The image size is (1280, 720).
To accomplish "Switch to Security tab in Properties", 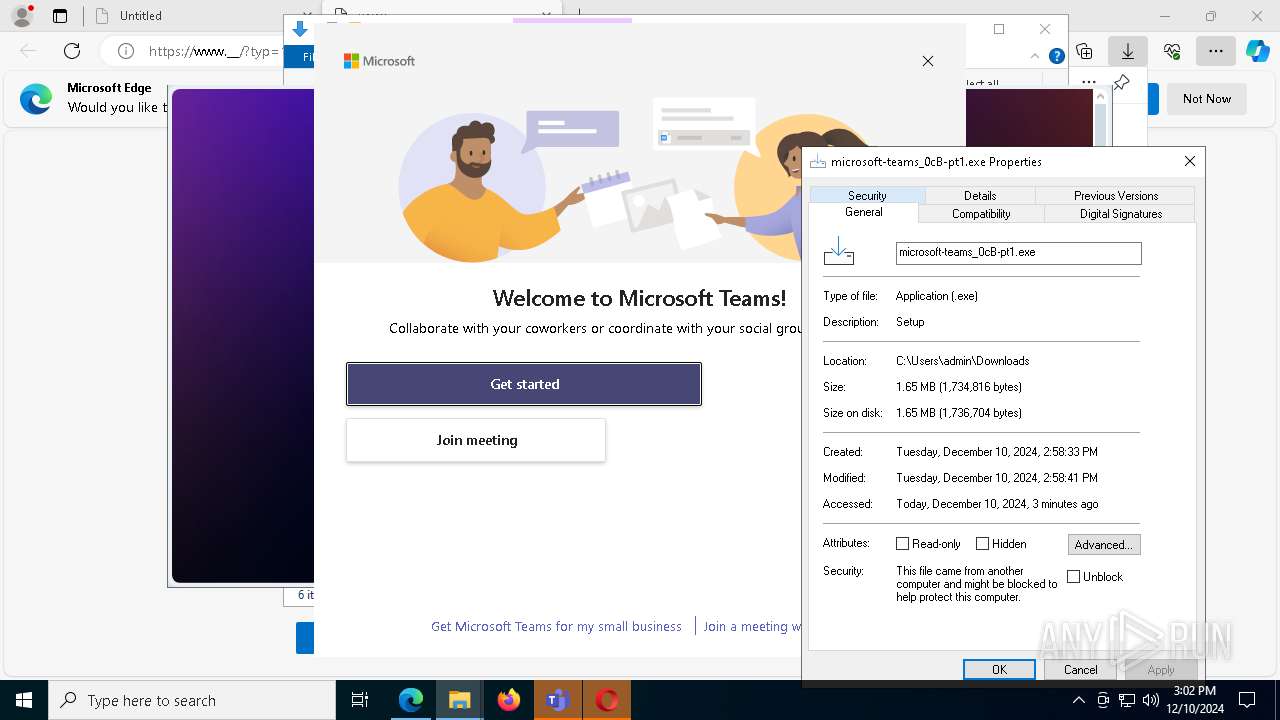I will coord(867,196).
